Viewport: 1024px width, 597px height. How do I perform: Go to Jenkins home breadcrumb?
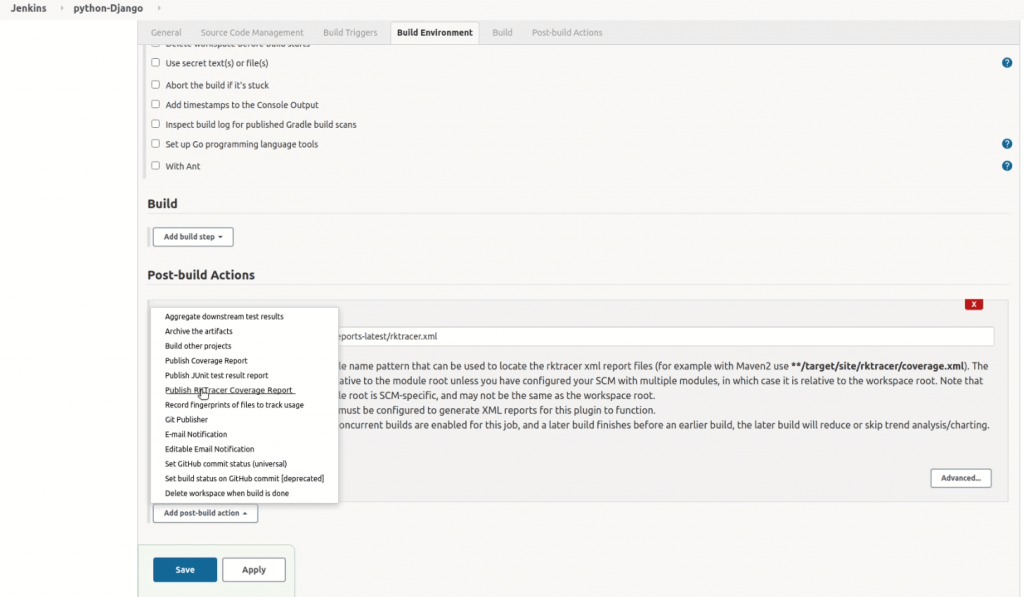pyautogui.click(x=29, y=8)
